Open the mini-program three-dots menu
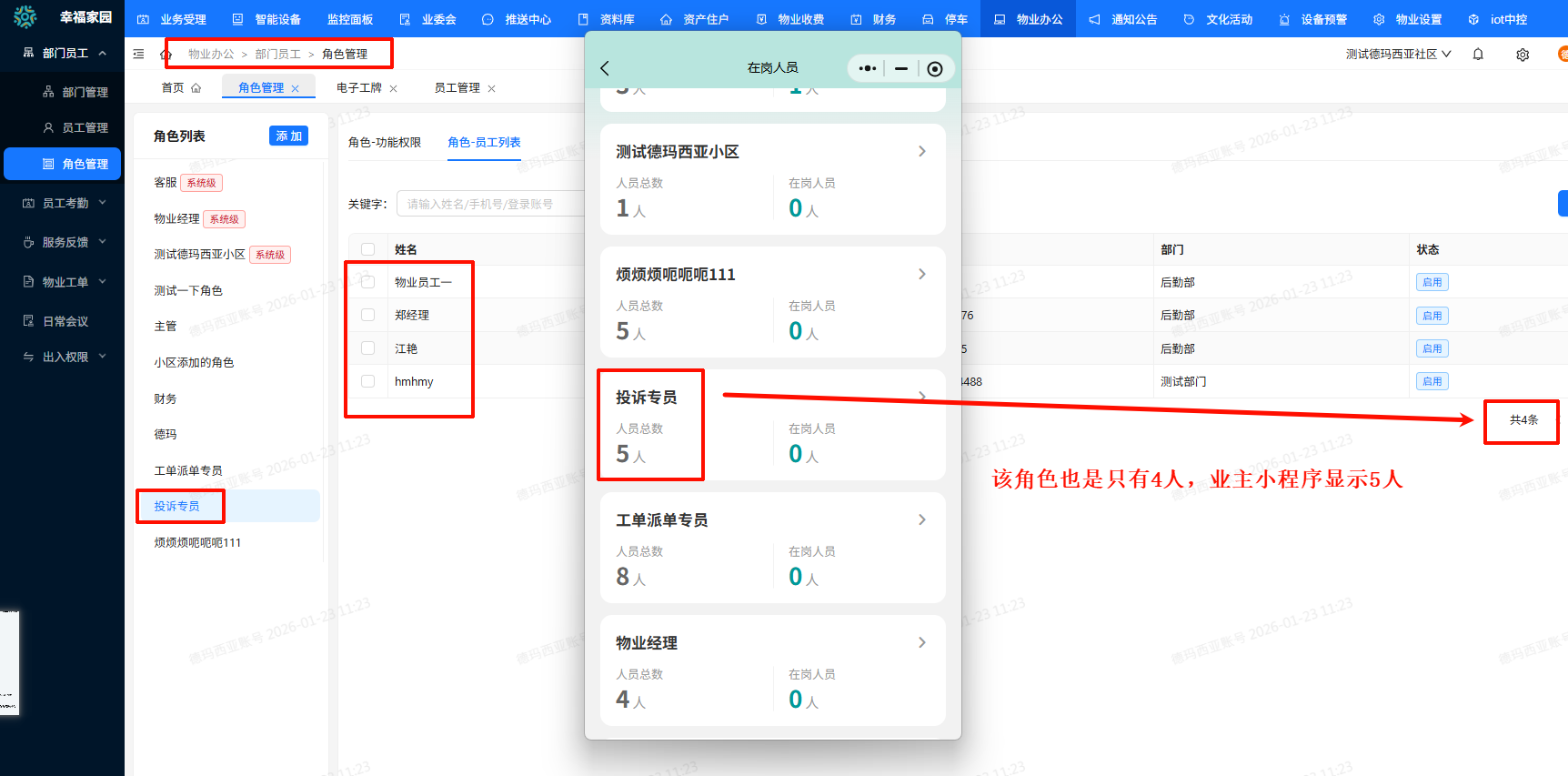 [868, 68]
